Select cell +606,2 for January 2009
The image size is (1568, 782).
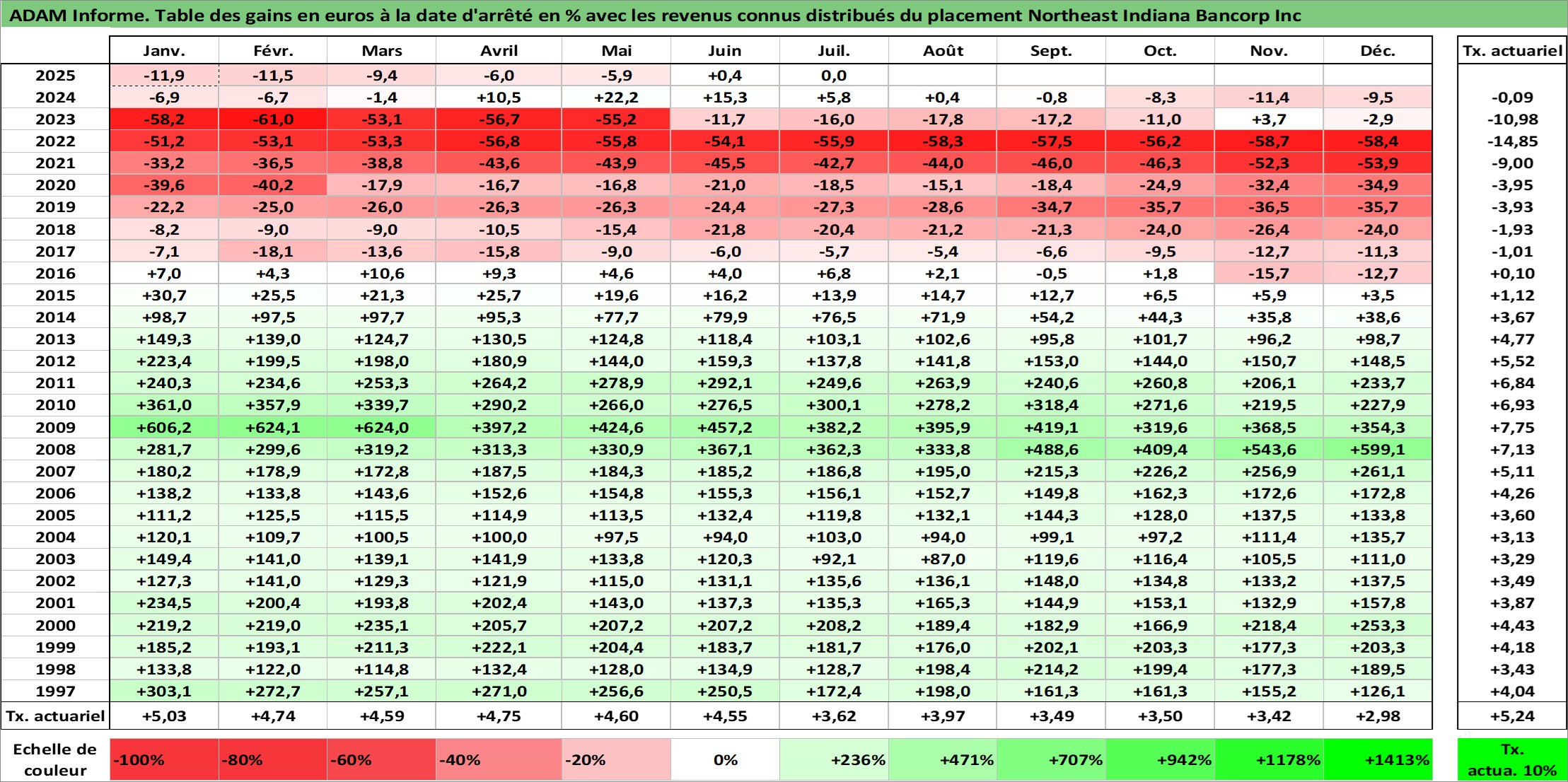[164, 428]
